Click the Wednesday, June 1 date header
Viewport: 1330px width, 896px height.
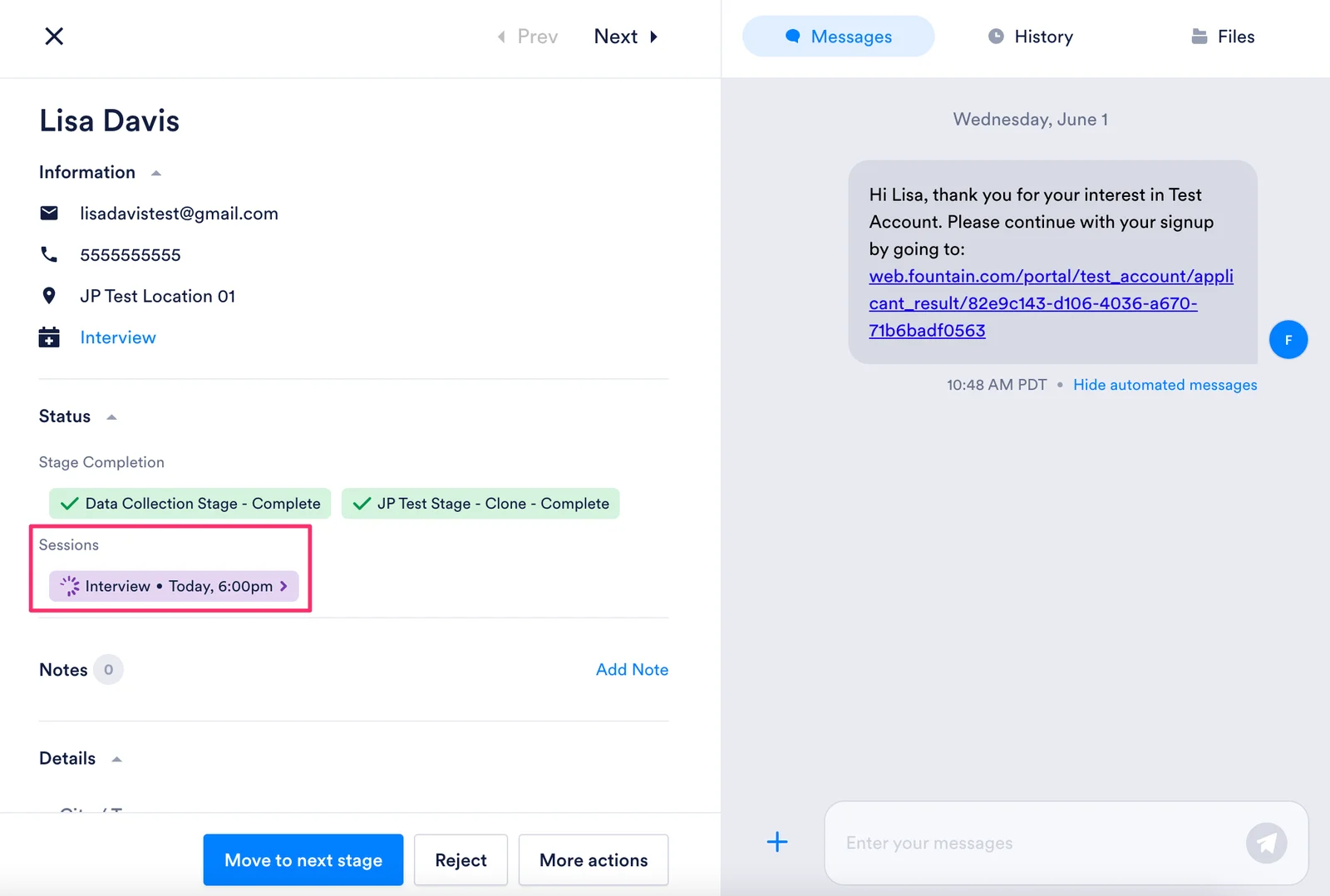coord(1030,120)
